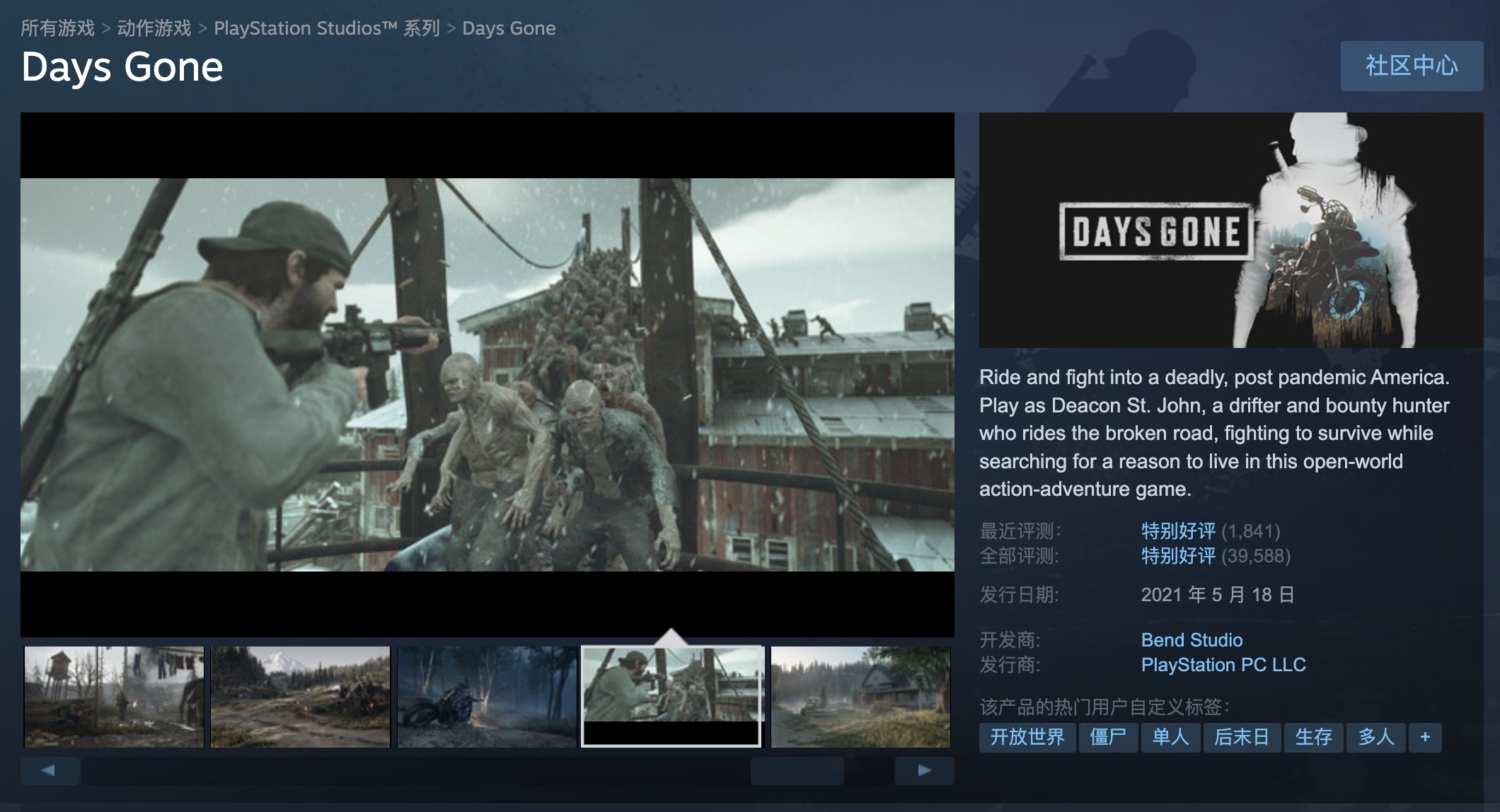Screen dimensions: 1500x812
Task: Open 动作游戏 breadcrumb link
Action: pos(154,28)
